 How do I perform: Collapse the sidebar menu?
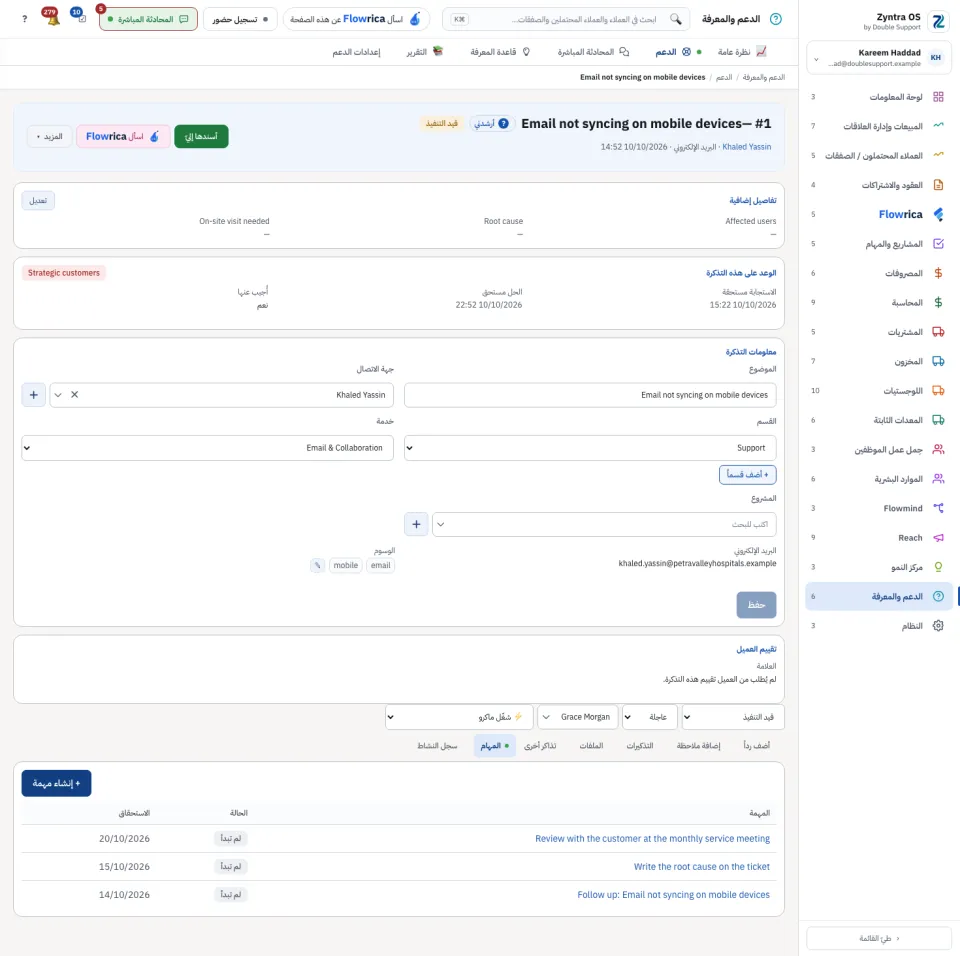click(879, 938)
